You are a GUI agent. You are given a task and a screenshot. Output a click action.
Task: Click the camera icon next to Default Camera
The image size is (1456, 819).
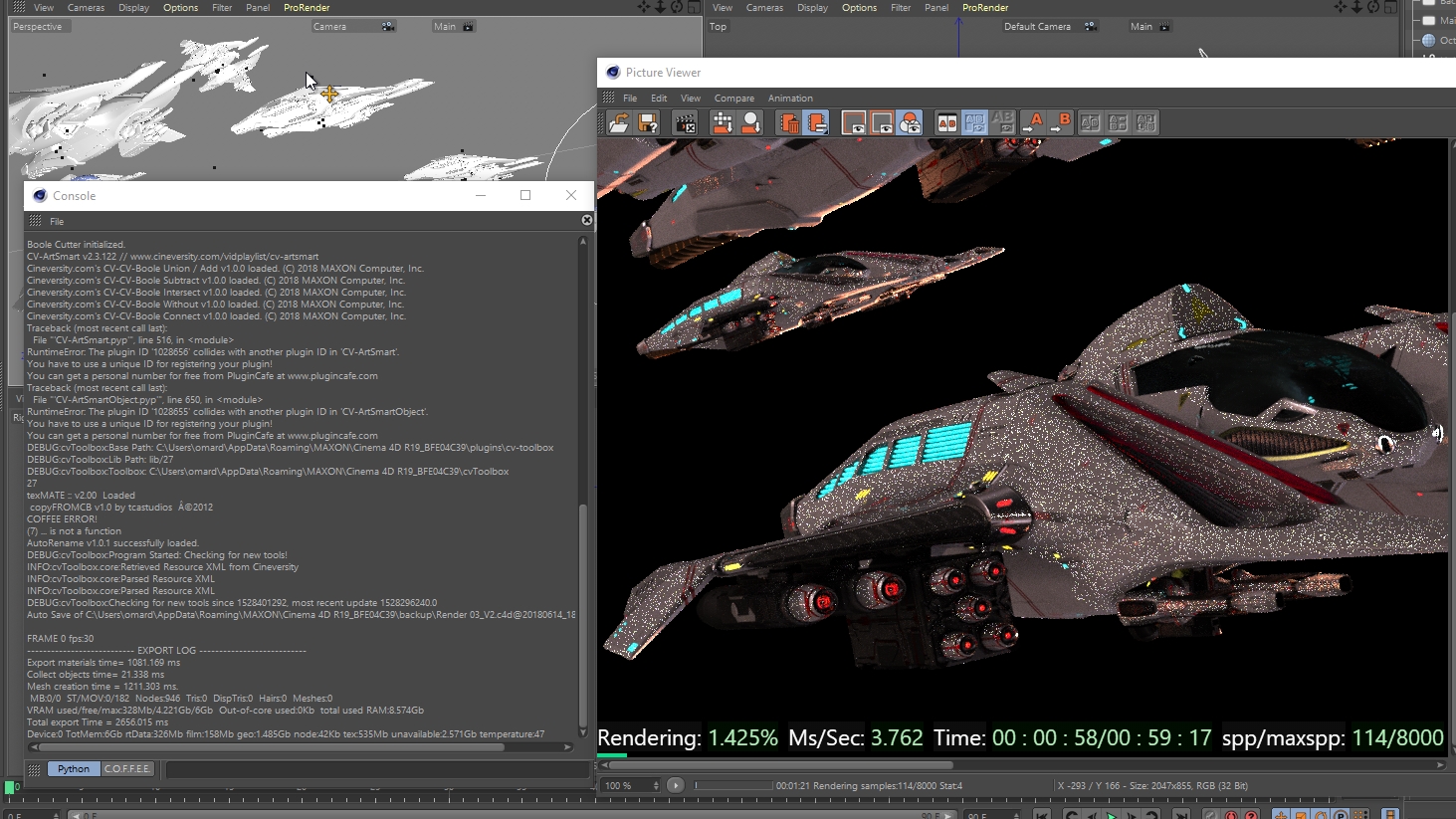coord(1091,27)
